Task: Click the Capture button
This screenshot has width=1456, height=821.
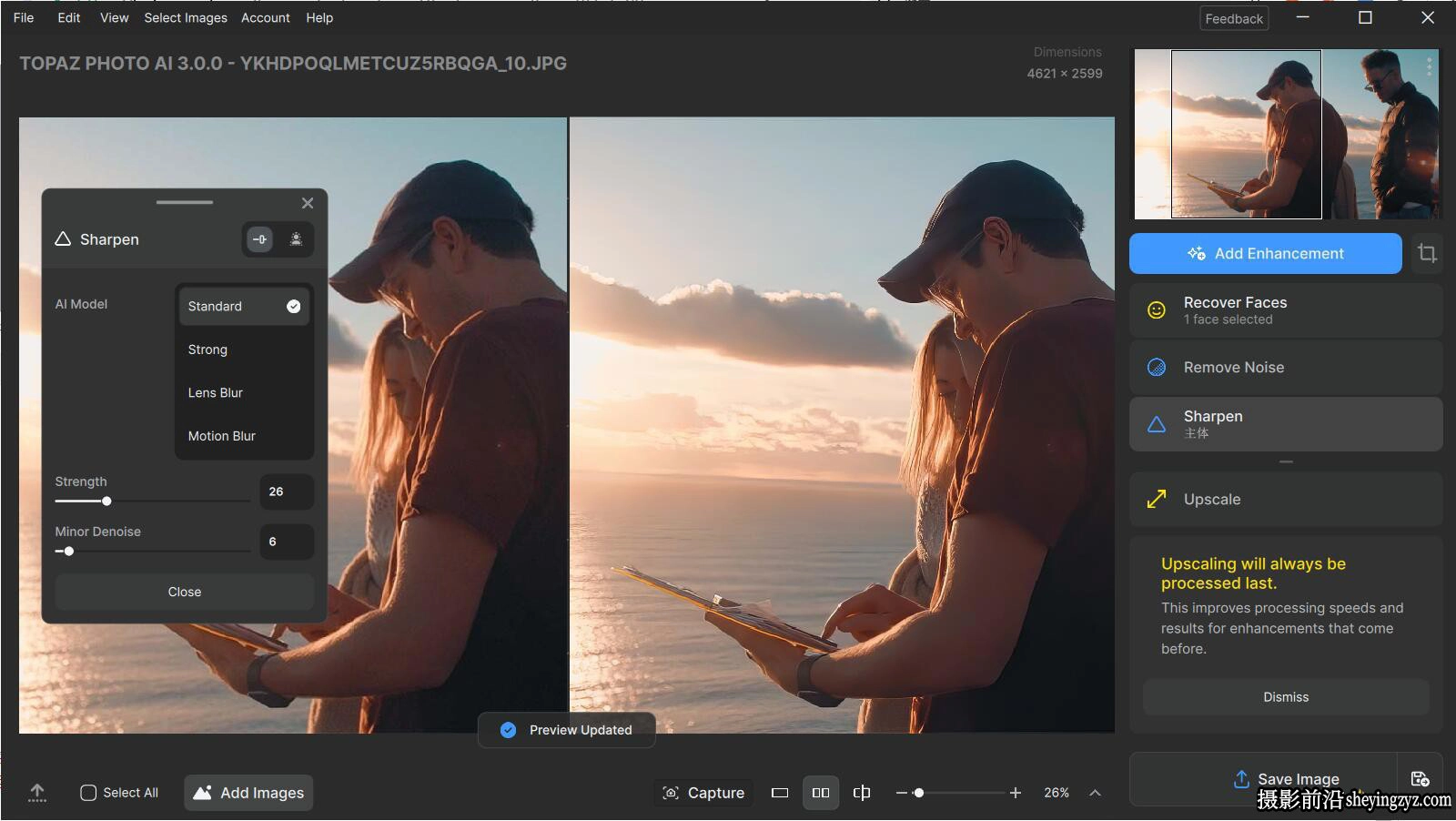Action: [x=703, y=793]
